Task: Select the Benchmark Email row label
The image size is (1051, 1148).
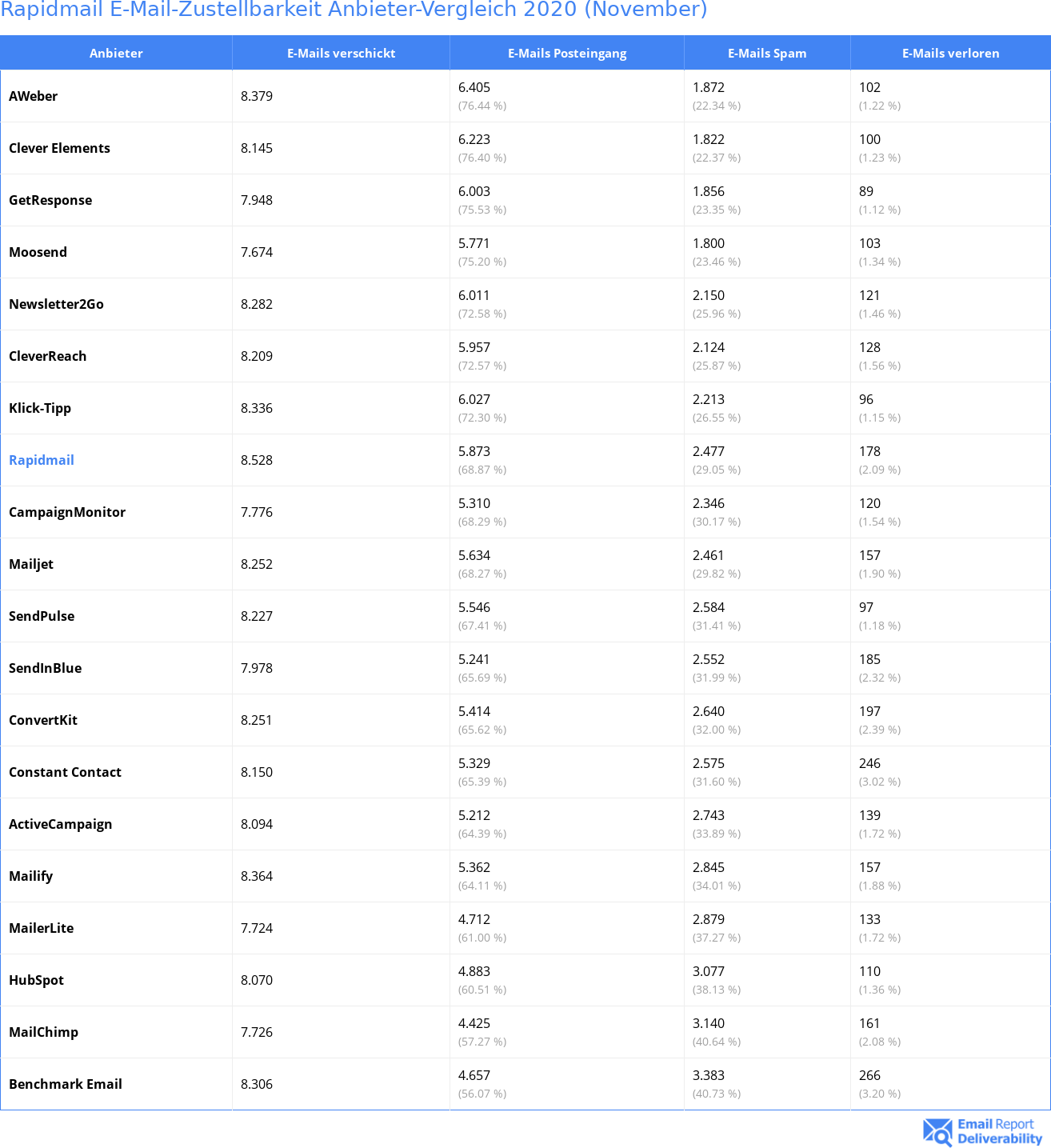Action: 66,1084
